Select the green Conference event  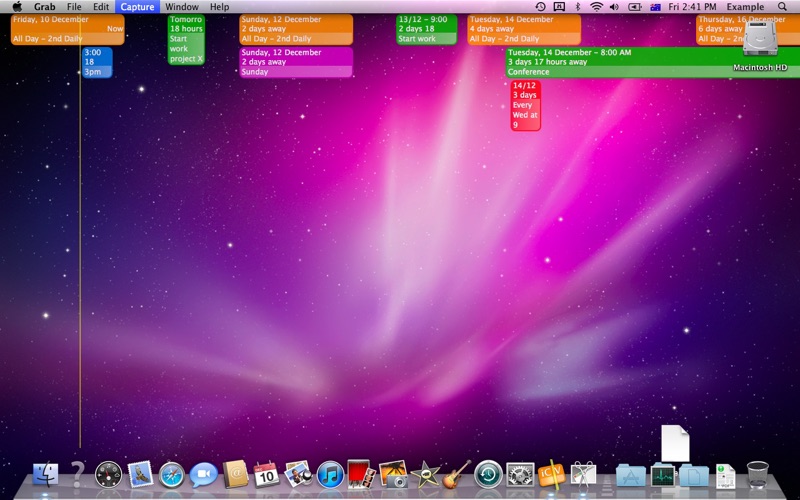pos(653,62)
